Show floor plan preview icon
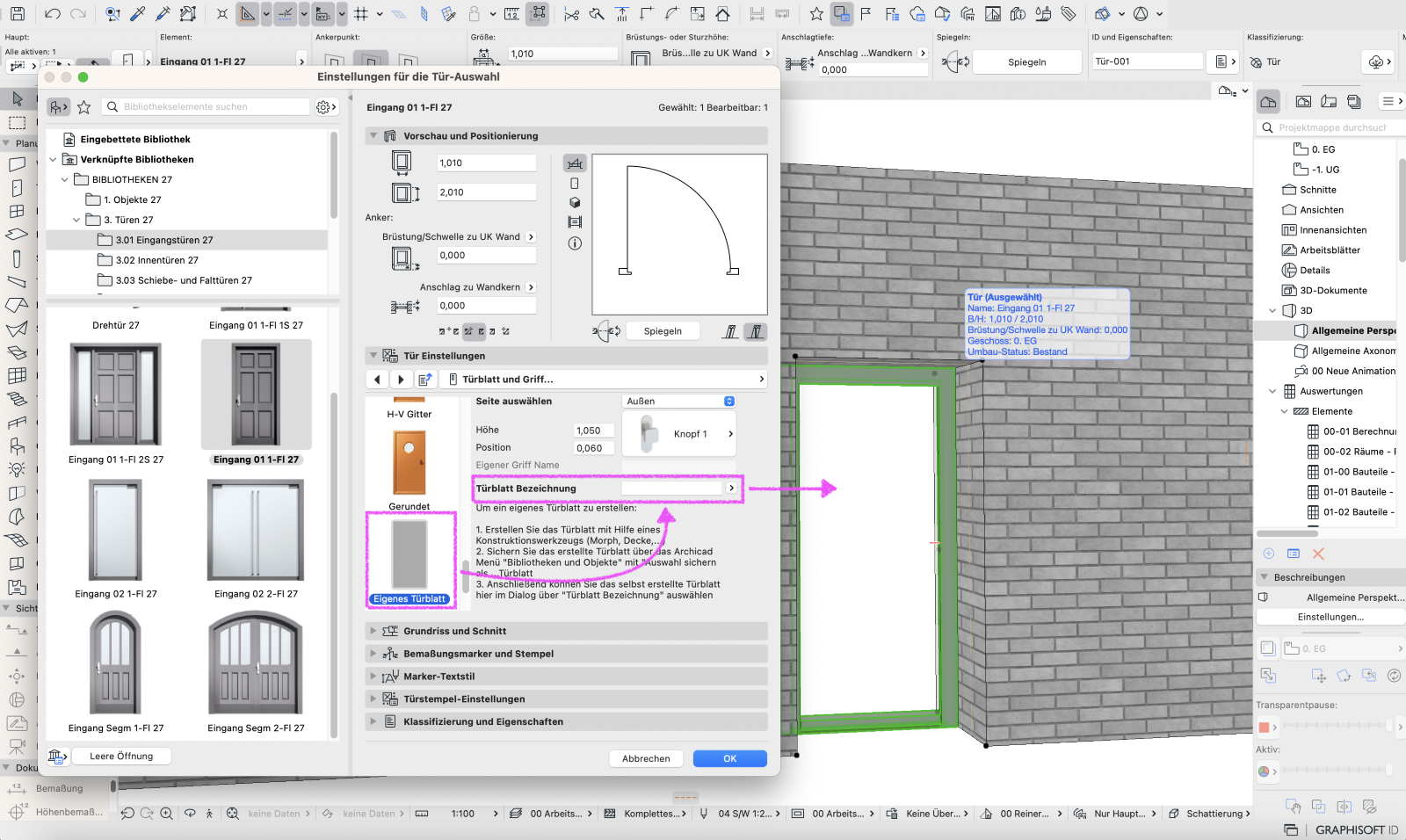Viewport: 1406px width, 840px height. [x=575, y=164]
